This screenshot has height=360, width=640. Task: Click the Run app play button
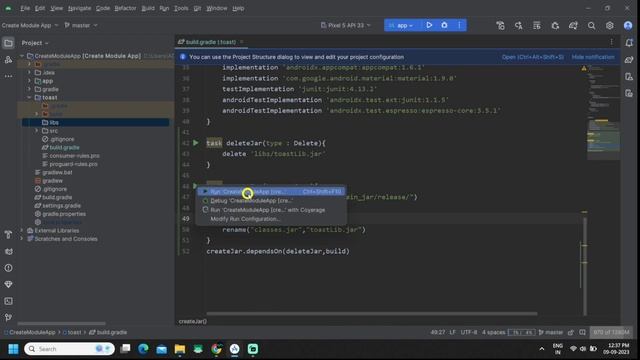pos(429,25)
